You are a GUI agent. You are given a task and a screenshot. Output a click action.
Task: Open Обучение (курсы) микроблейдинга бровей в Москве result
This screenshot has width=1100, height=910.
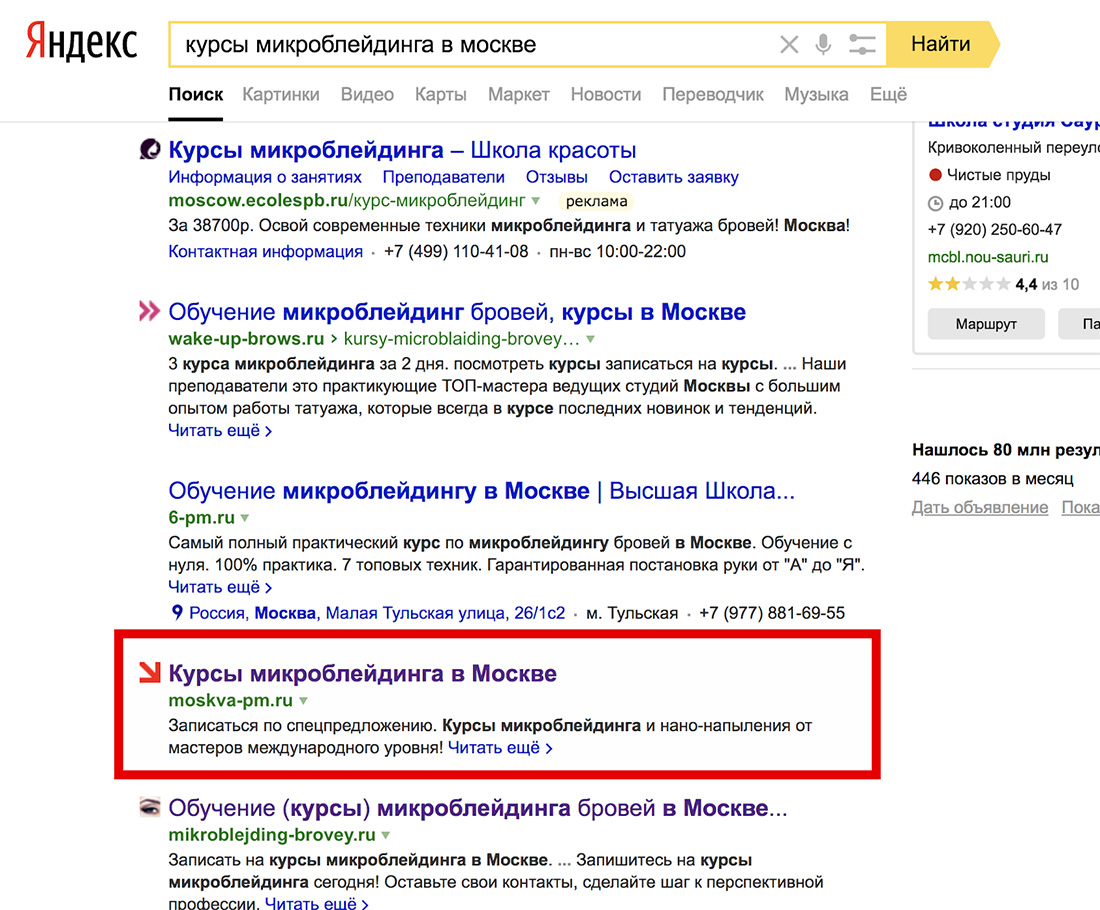click(x=478, y=808)
